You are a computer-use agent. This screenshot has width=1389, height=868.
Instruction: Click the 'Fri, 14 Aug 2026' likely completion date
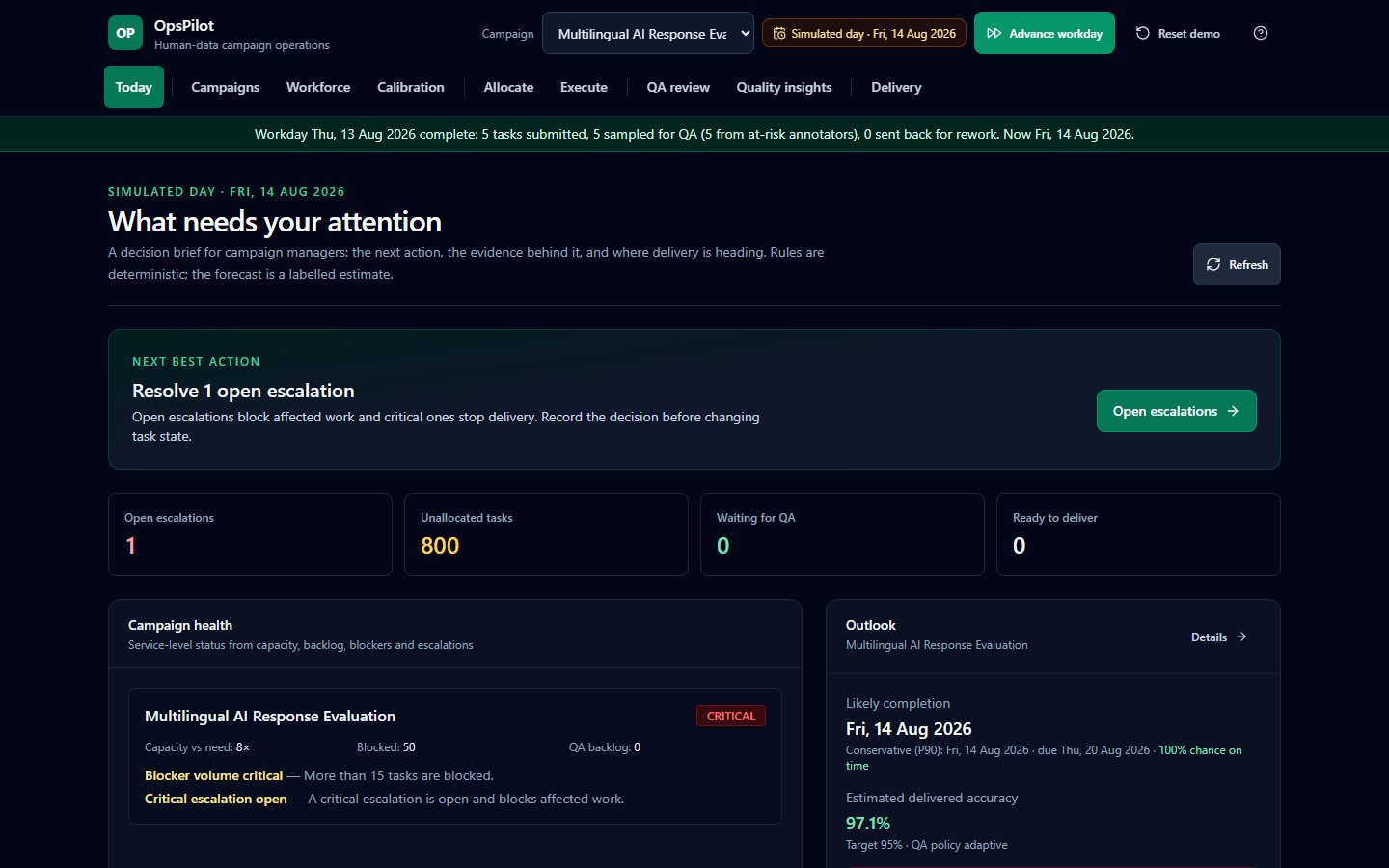[x=909, y=729]
